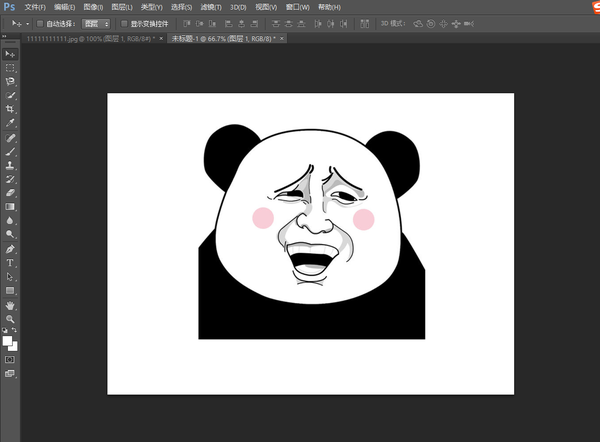
Task: Click 3D rotate mode icon
Action: (418, 24)
